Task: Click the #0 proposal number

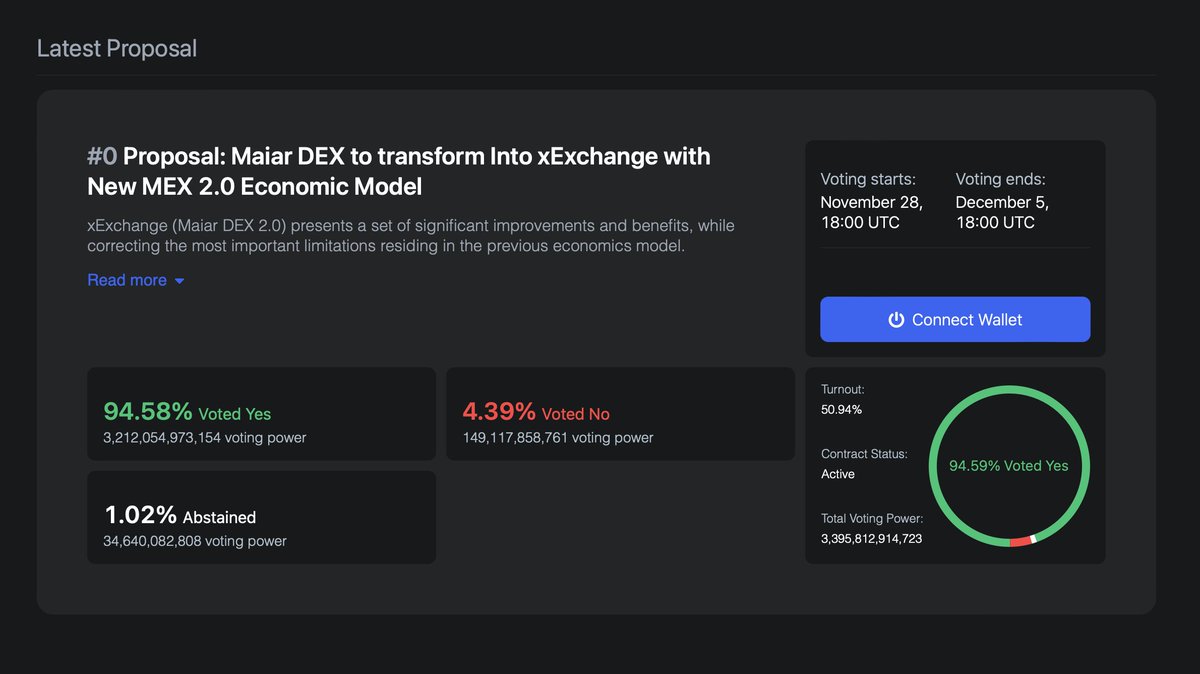Action: (102, 157)
